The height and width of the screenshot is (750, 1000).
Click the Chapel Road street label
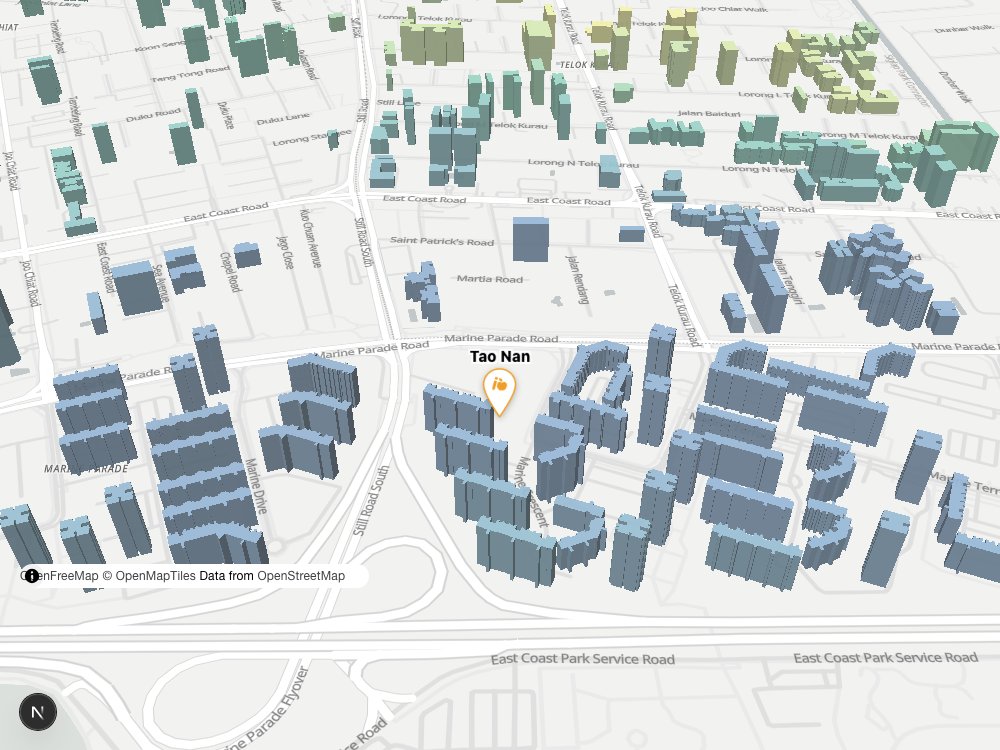pos(230,272)
